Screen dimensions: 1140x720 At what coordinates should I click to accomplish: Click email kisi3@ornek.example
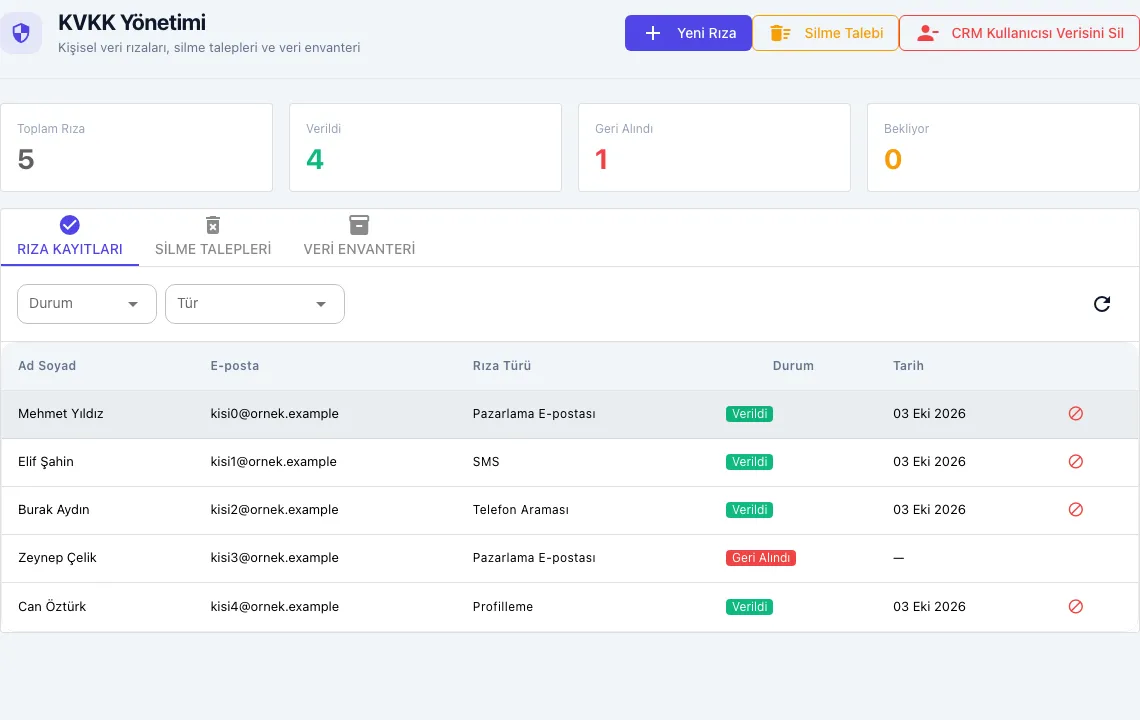coord(275,558)
